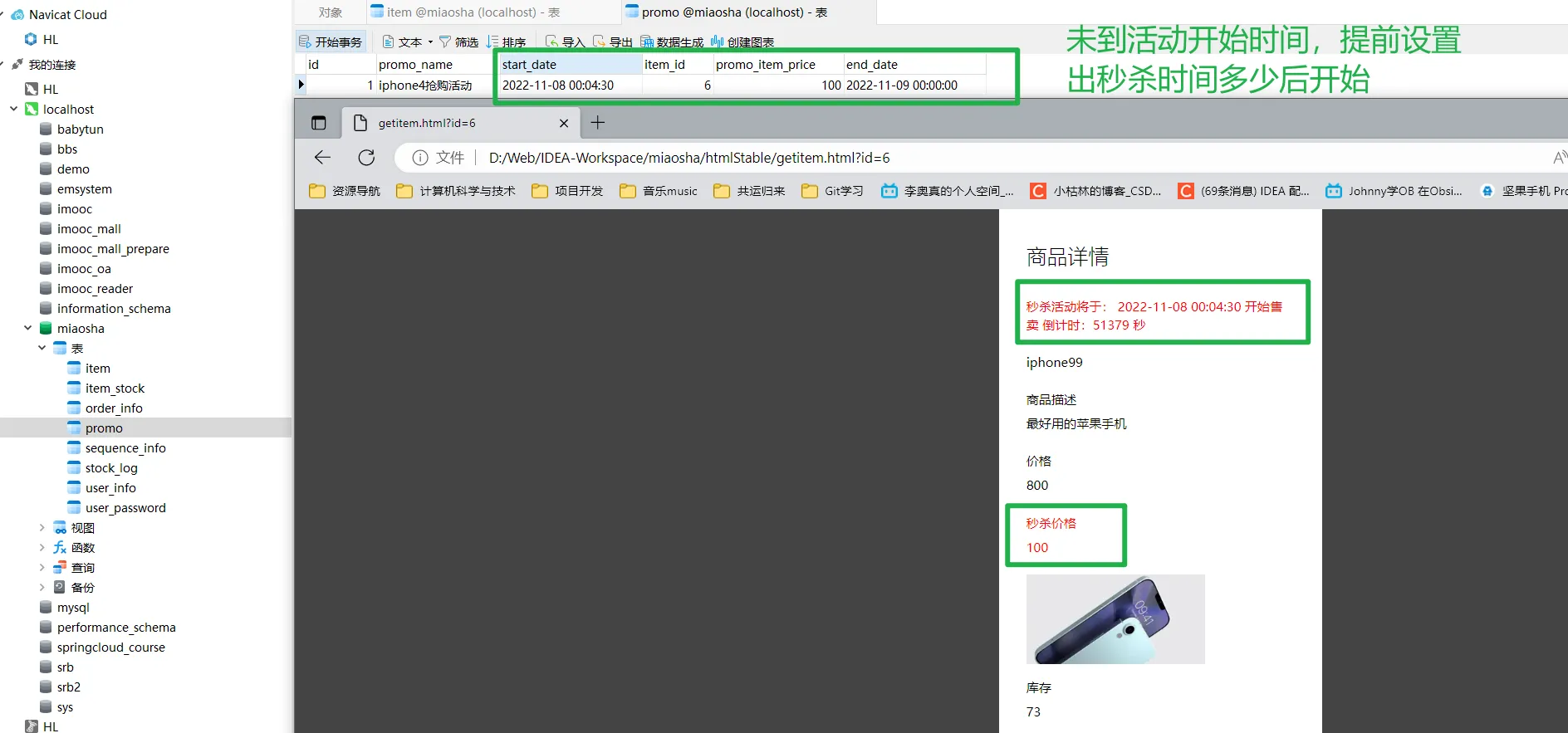Reload the getitem.html browser page

366,158
